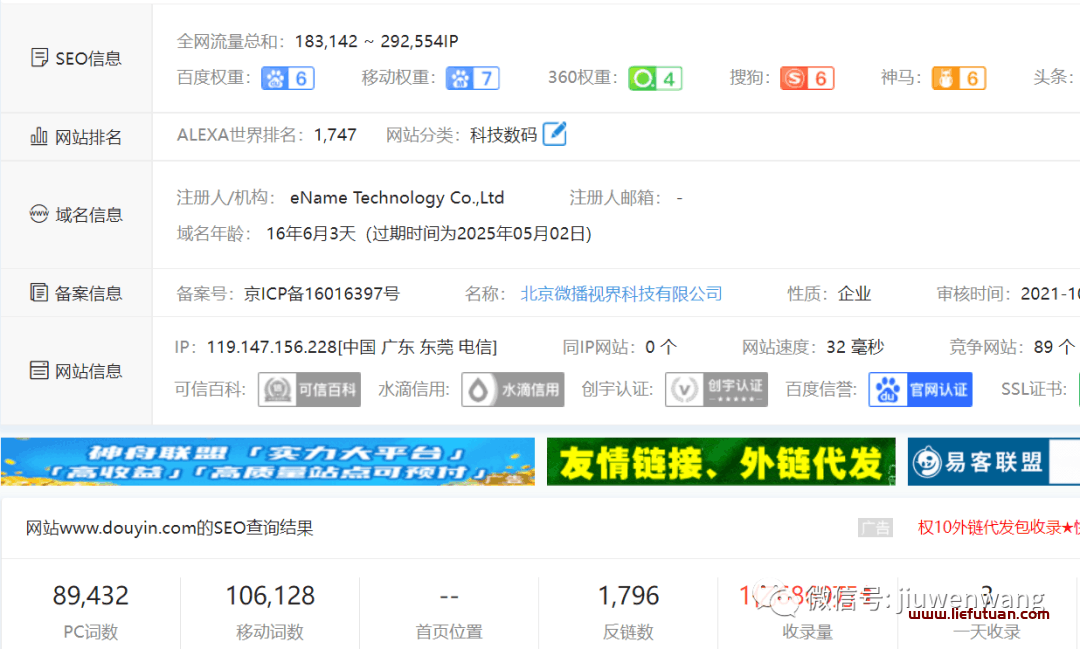Click the 创宇认证 gray badge

click(x=716, y=389)
